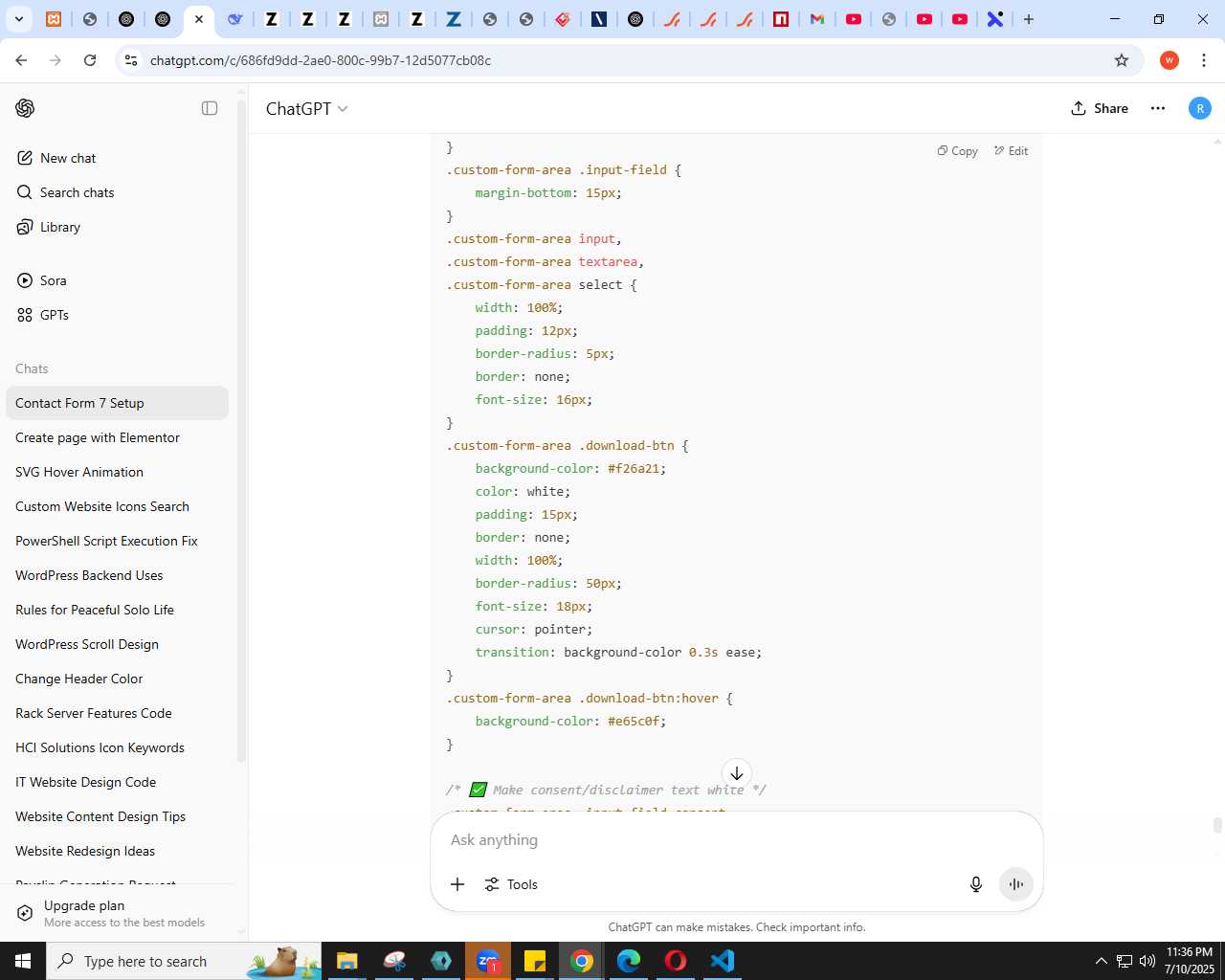1225x980 pixels.
Task: Open the three-dot conversation options menu
Action: tap(1158, 108)
